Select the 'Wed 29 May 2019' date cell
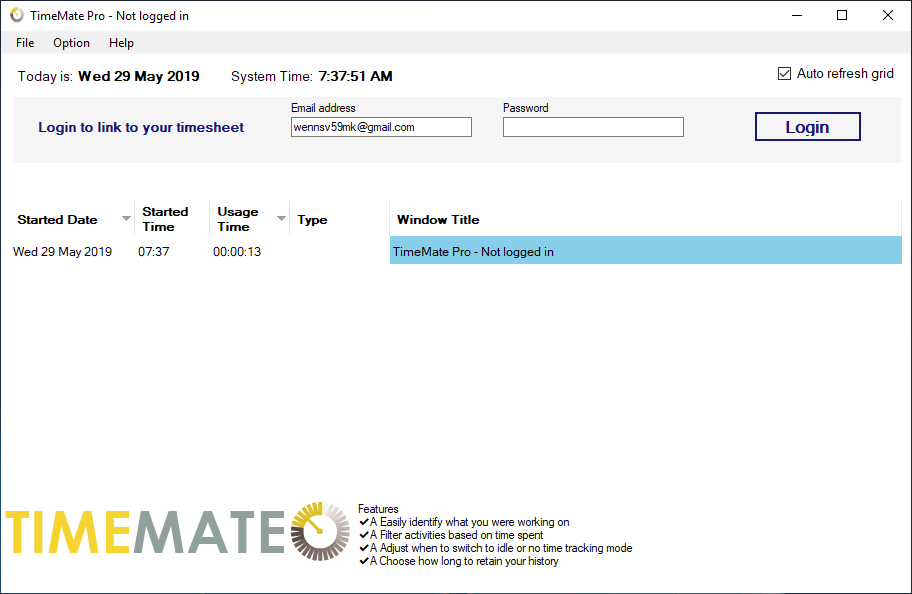This screenshot has height=594, width=912. pos(61,251)
